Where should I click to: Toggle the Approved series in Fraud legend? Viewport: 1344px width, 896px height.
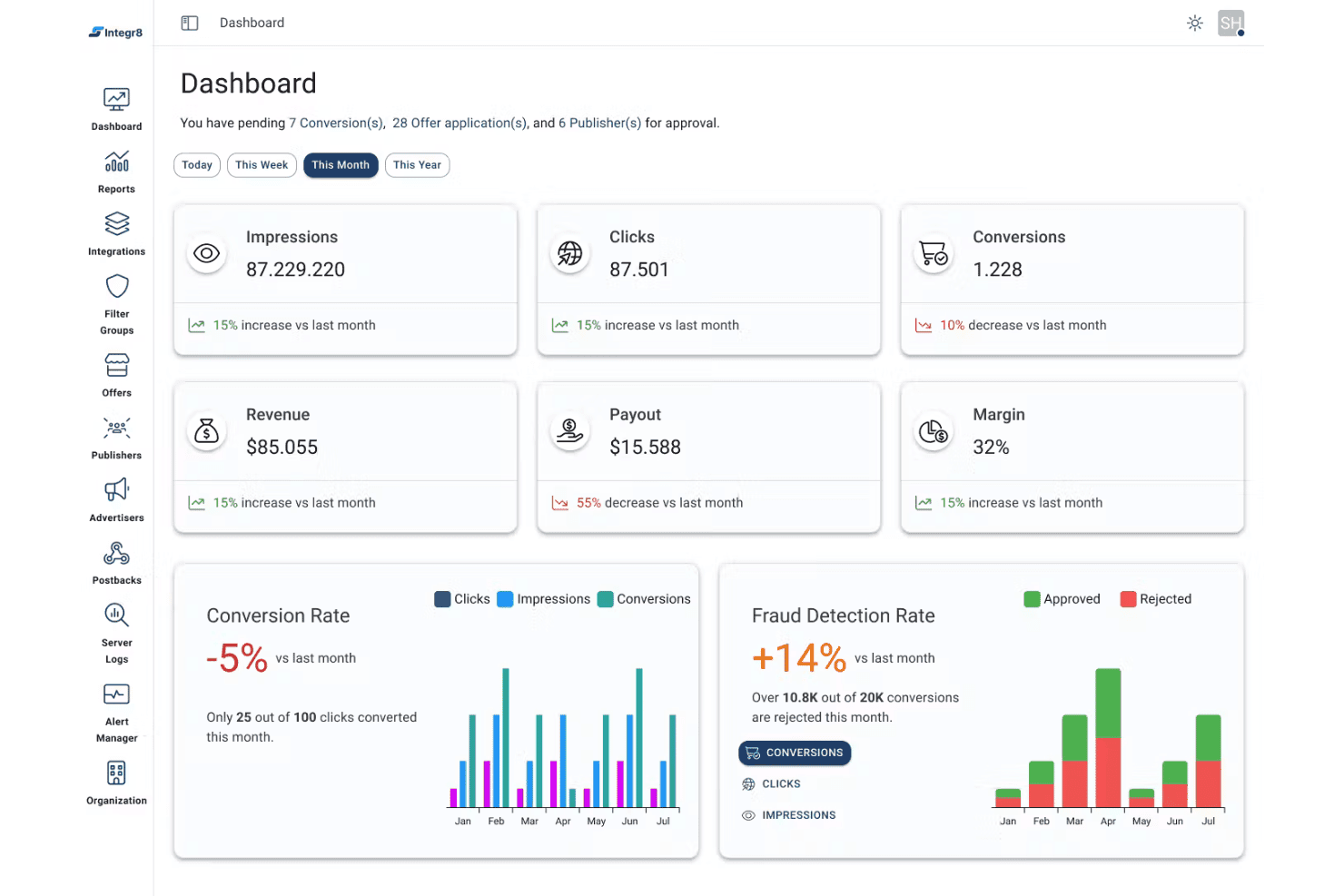[1062, 599]
